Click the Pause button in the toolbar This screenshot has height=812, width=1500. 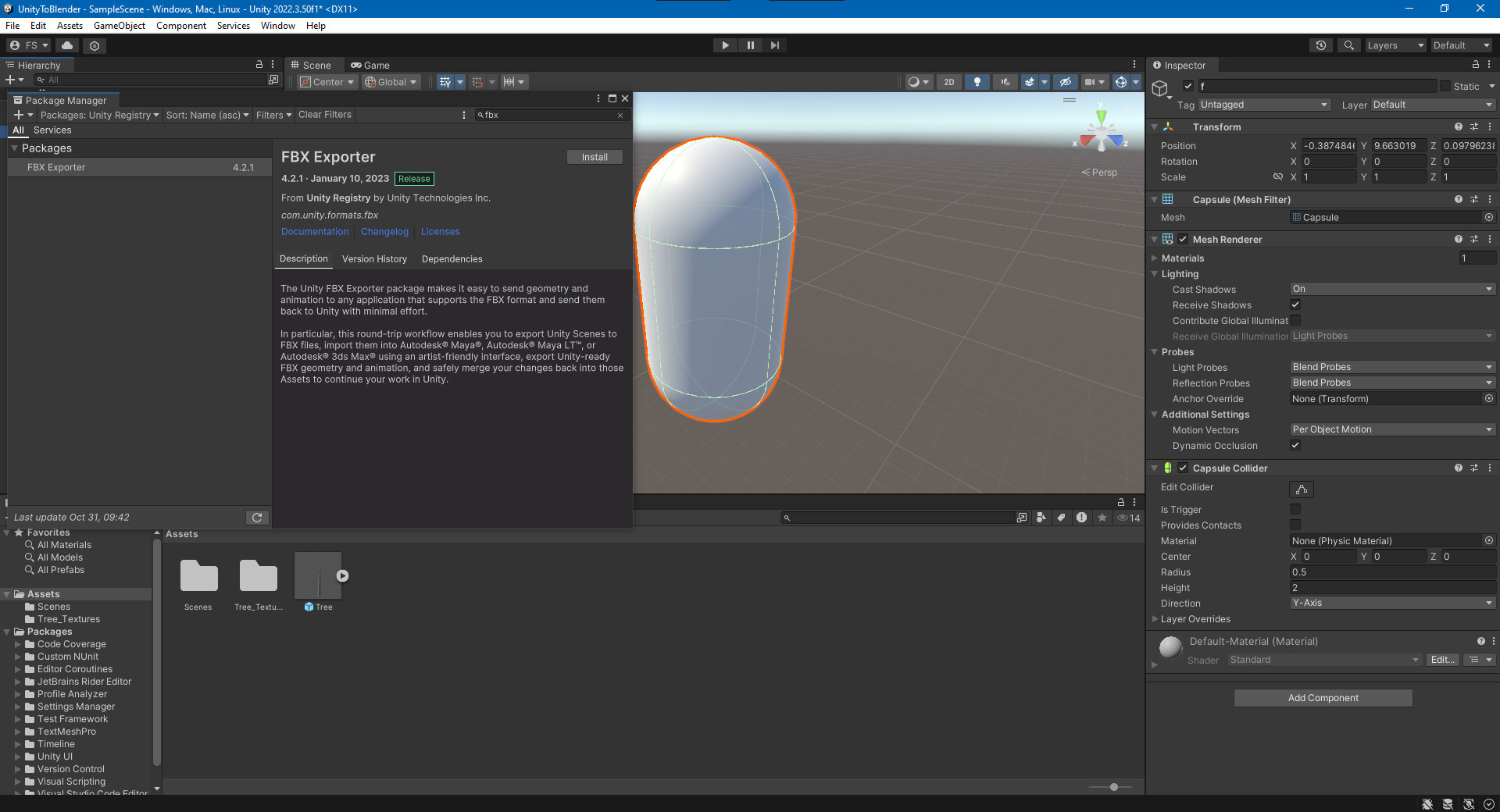tap(750, 45)
